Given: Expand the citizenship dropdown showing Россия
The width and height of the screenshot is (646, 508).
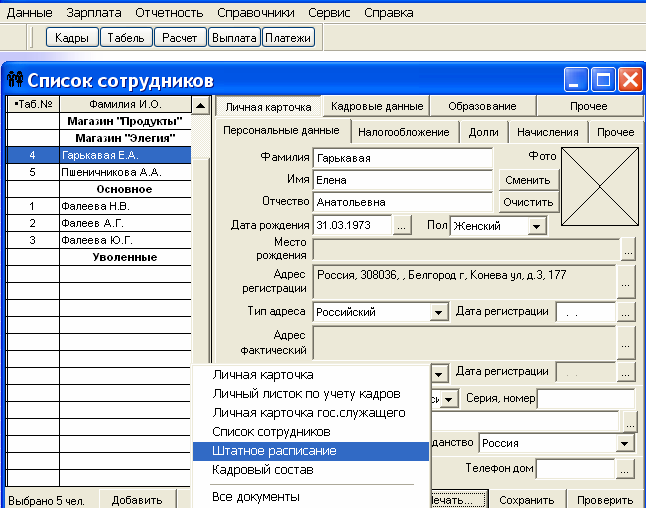Looking at the screenshot, I should click(x=625, y=444).
